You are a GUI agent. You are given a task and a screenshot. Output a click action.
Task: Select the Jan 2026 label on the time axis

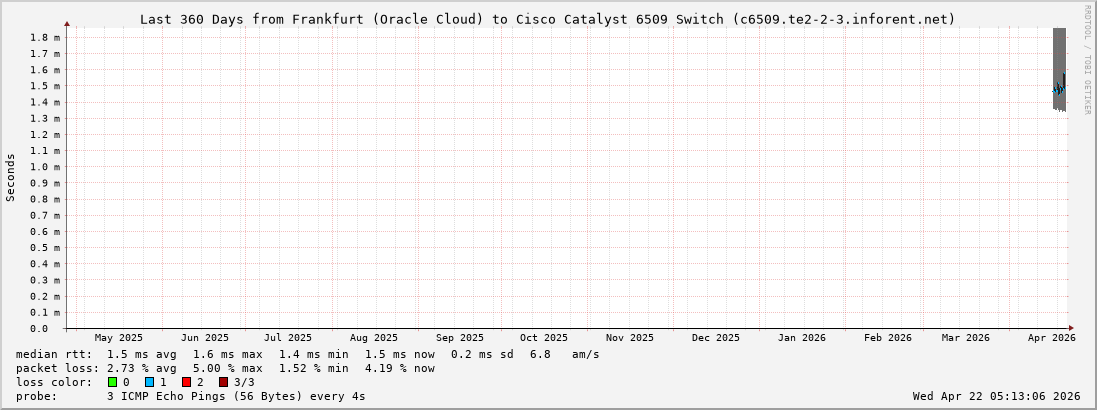801,338
